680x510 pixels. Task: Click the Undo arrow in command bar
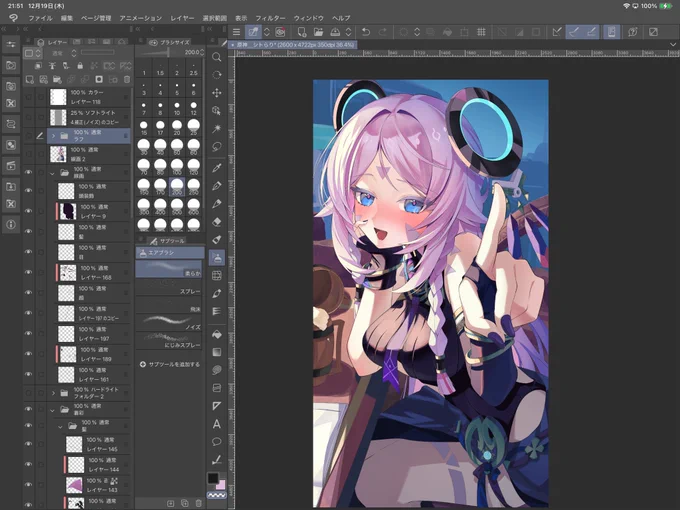point(366,32)
